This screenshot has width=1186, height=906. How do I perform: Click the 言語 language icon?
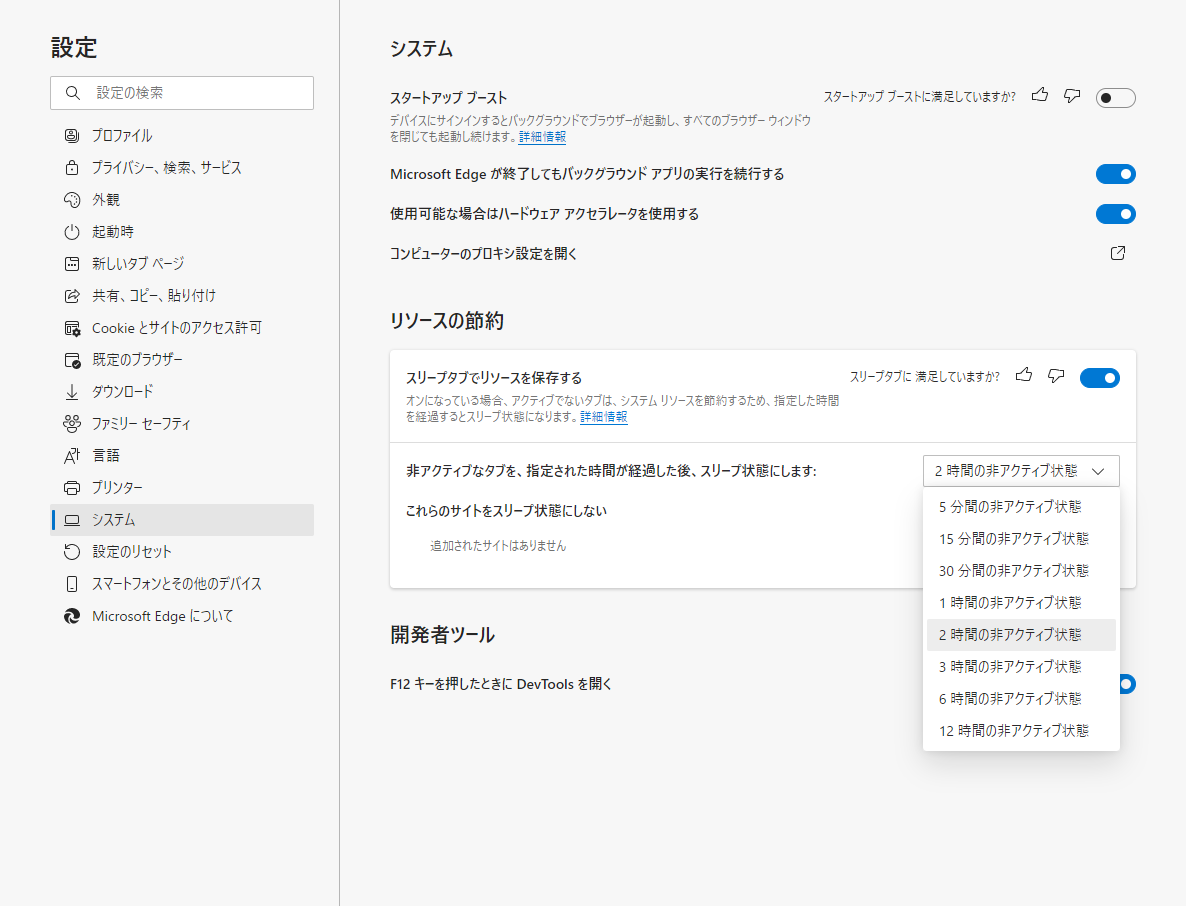pos(72,456)
